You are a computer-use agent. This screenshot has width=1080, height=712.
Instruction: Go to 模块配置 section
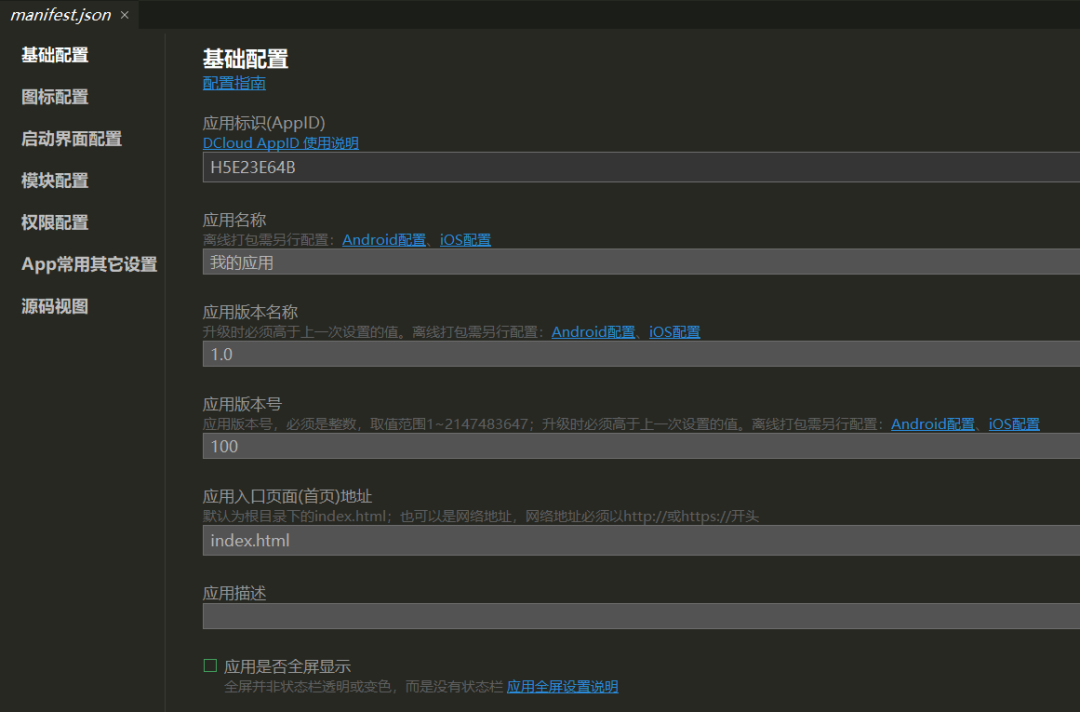point(55,181)
